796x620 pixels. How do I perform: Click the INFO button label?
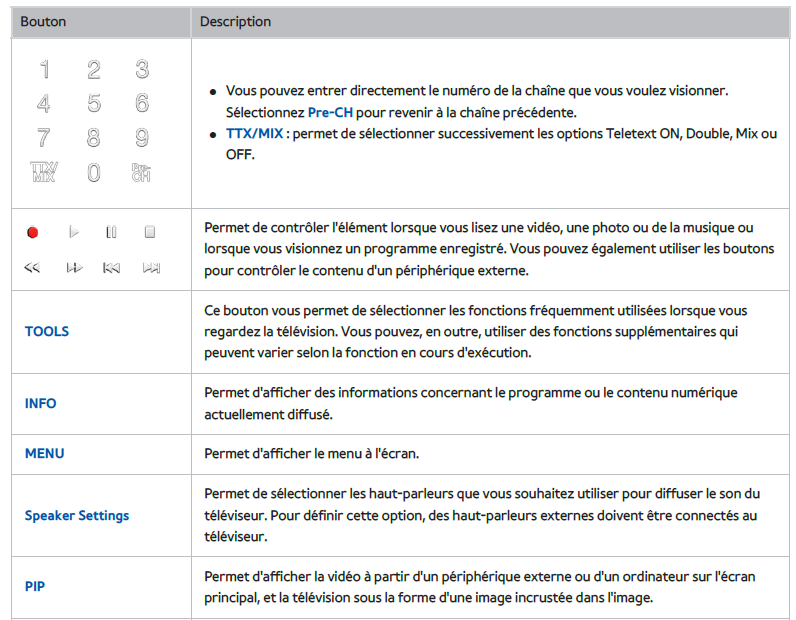41,404
